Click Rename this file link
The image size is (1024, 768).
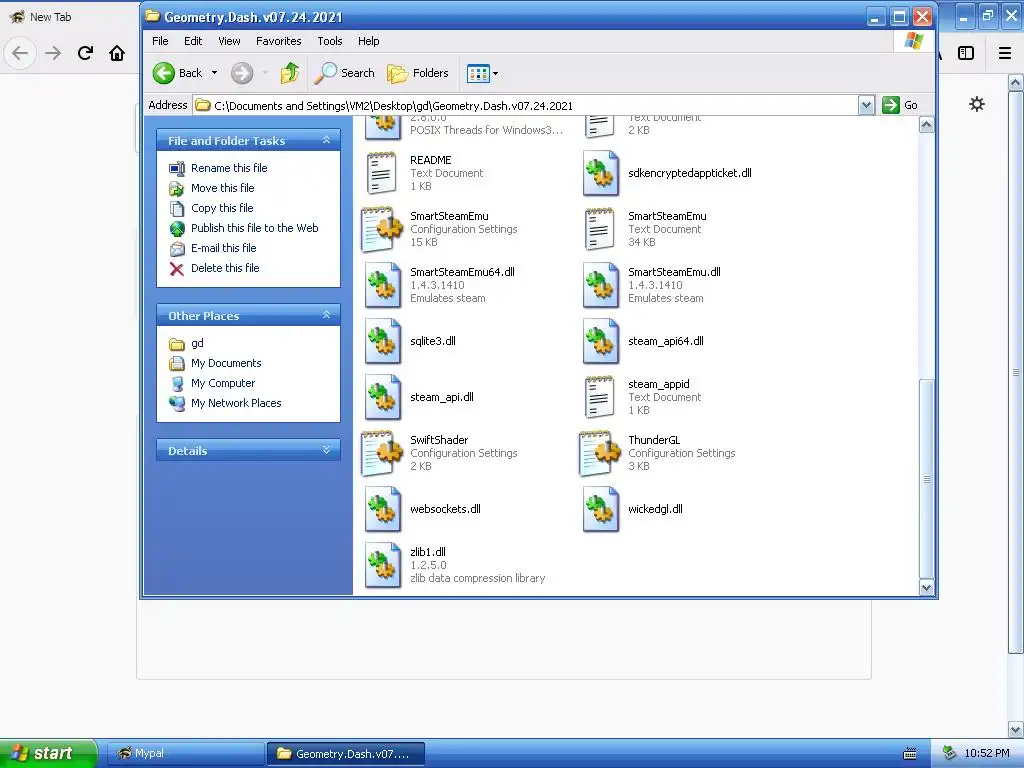[x=229, y=168]
